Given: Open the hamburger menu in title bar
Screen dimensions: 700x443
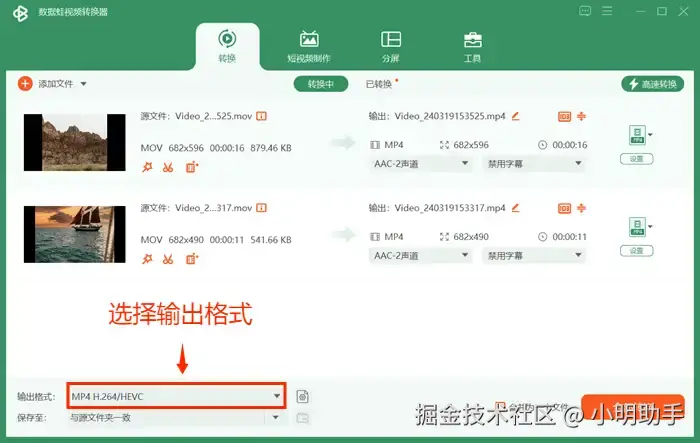Looking at the screenshot, I should (607, 11).
